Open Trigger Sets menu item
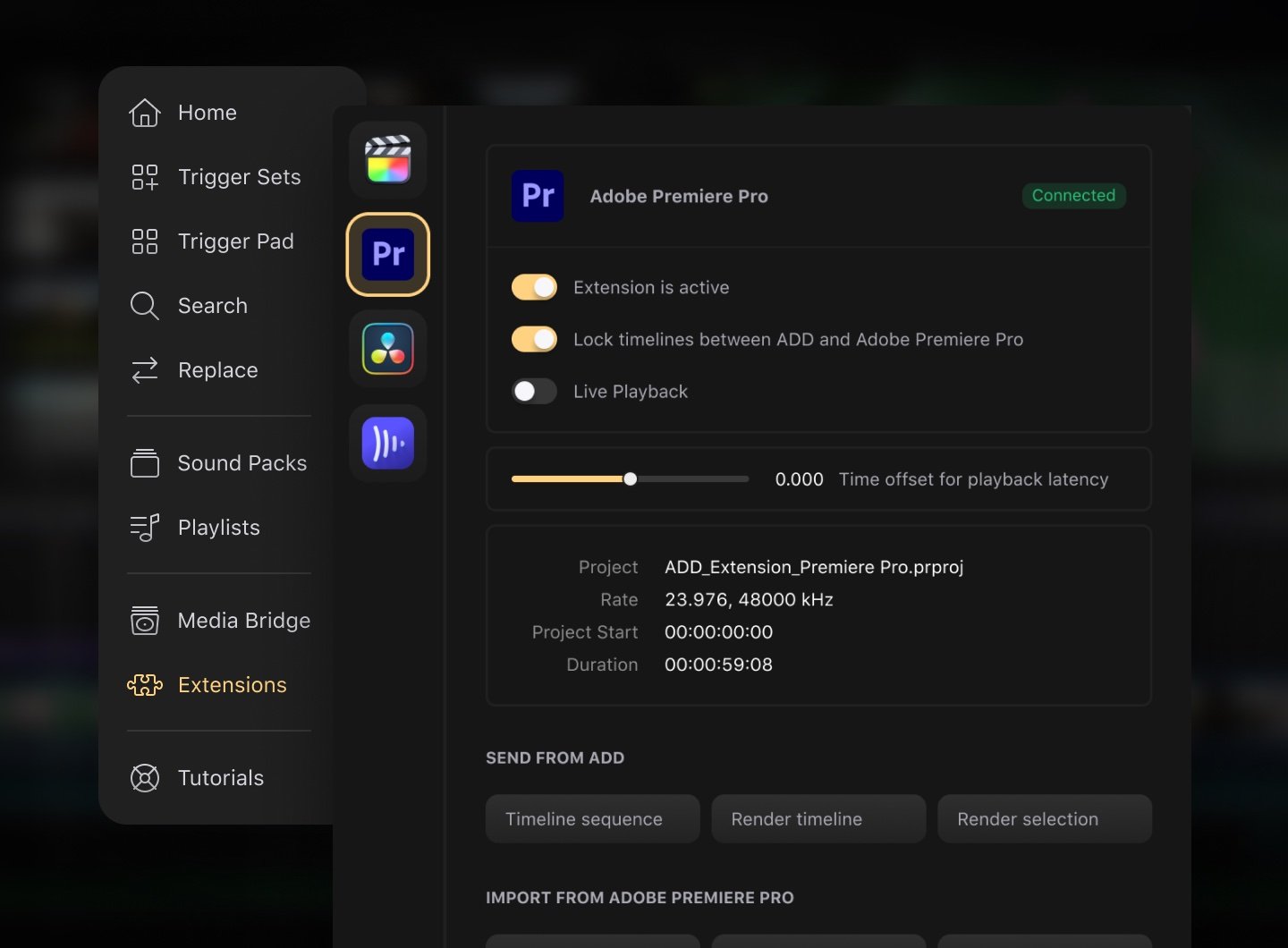Image resolution: width=1288 pixels, height=948 pixels. pos(240,177)
